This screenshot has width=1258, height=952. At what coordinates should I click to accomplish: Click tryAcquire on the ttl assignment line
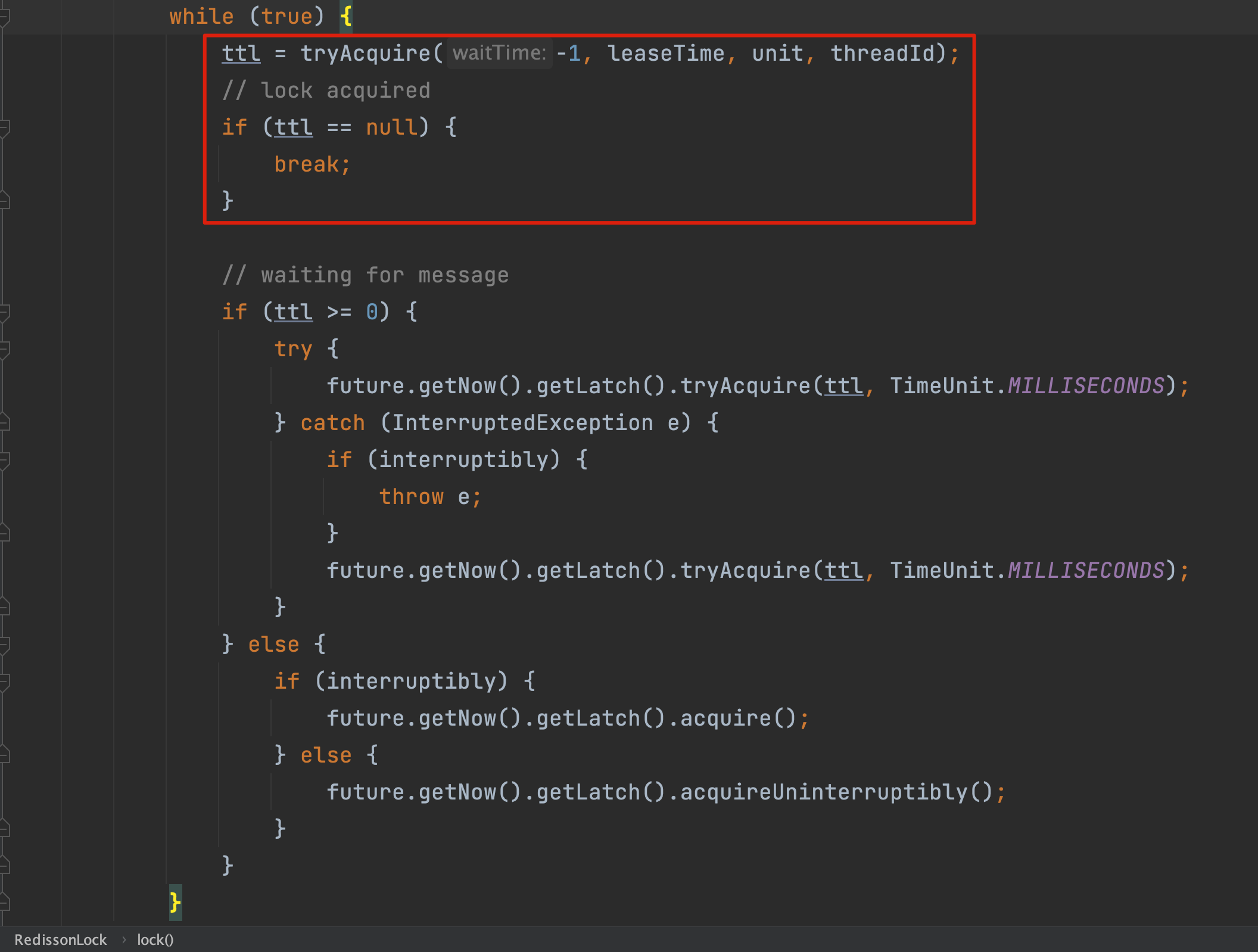pyautogui.click(x=365, y=54)
